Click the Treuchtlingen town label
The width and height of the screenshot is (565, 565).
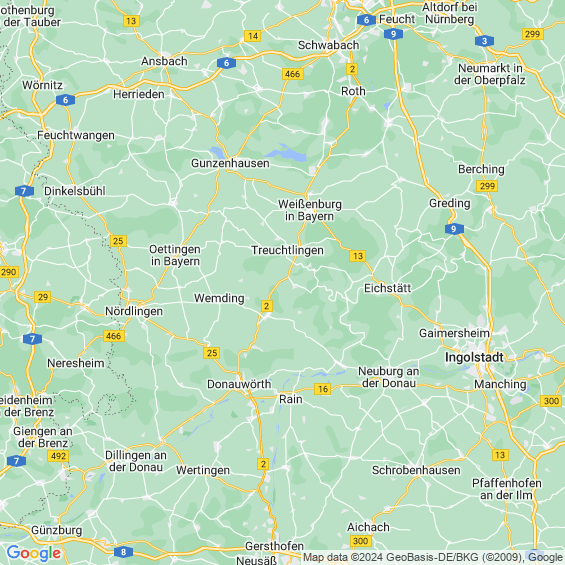click(x=288, y=250)
